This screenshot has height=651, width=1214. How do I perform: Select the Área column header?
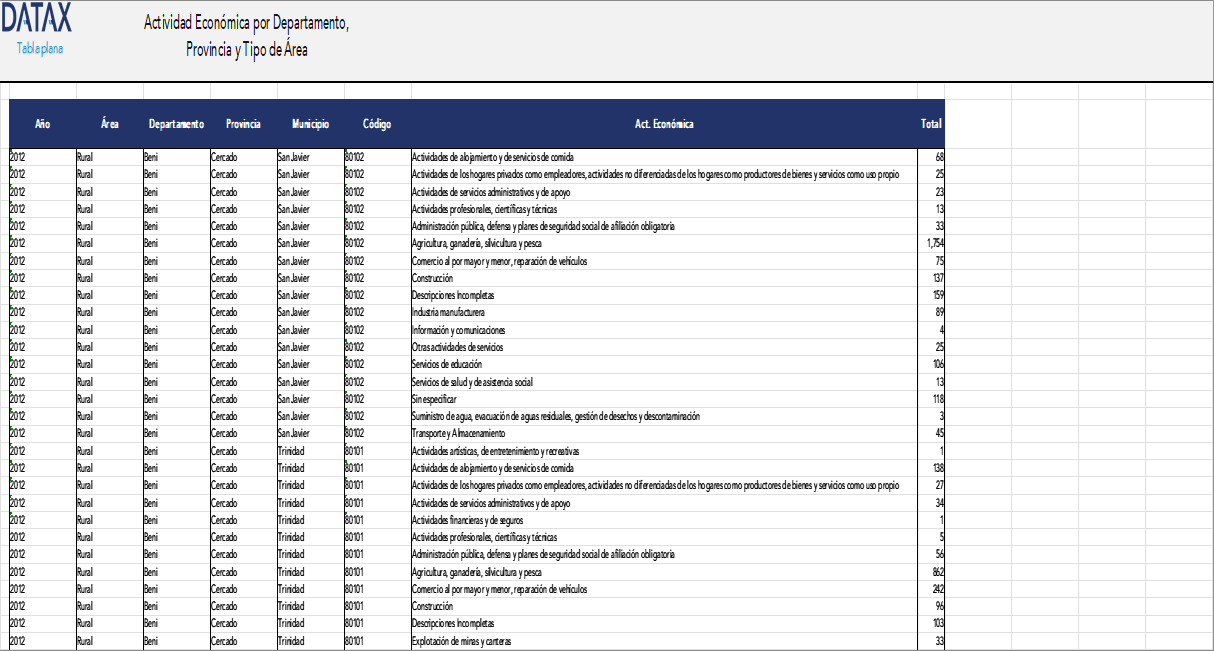(x=110, y=124)
